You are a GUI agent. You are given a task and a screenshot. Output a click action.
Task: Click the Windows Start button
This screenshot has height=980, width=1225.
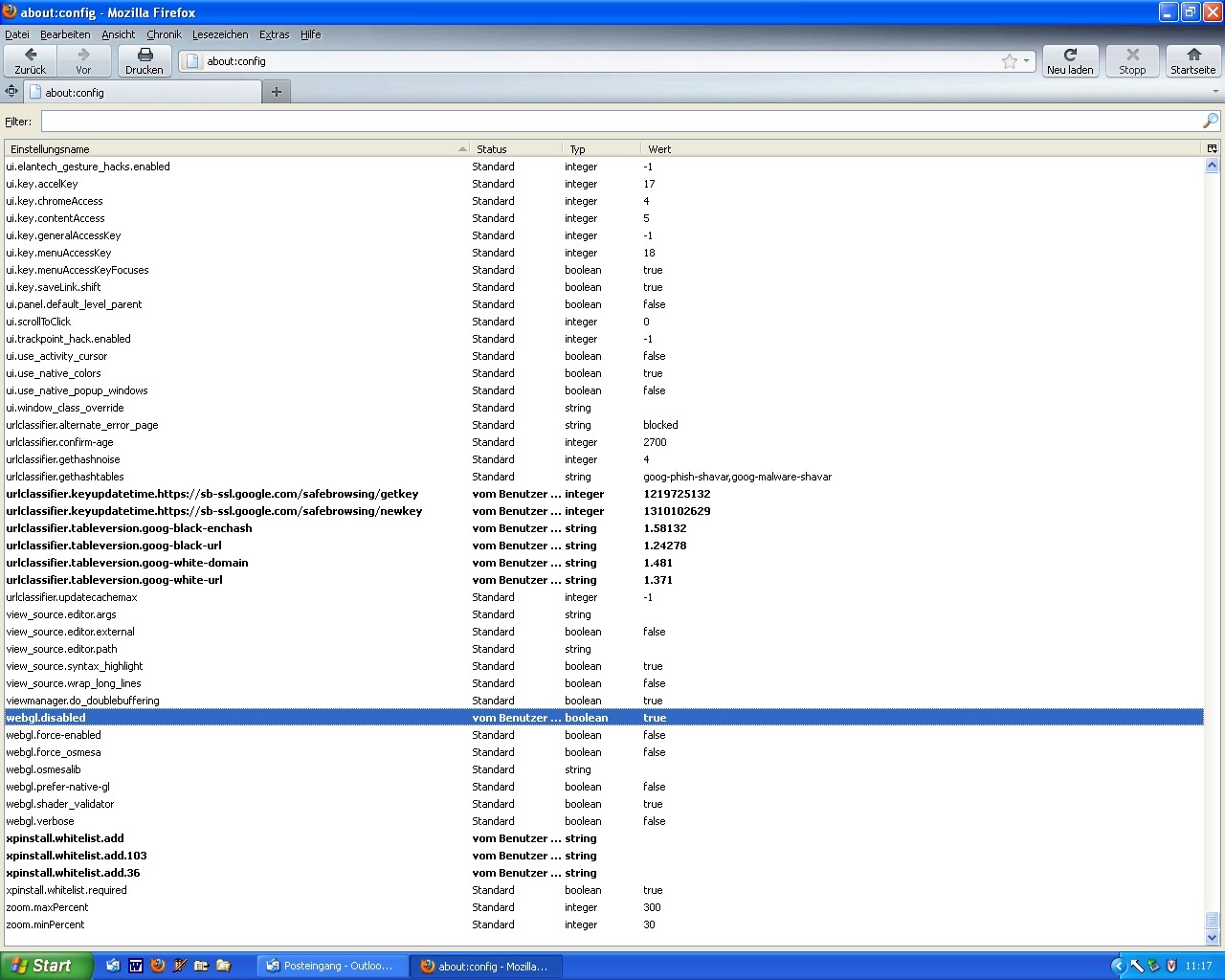46,966
